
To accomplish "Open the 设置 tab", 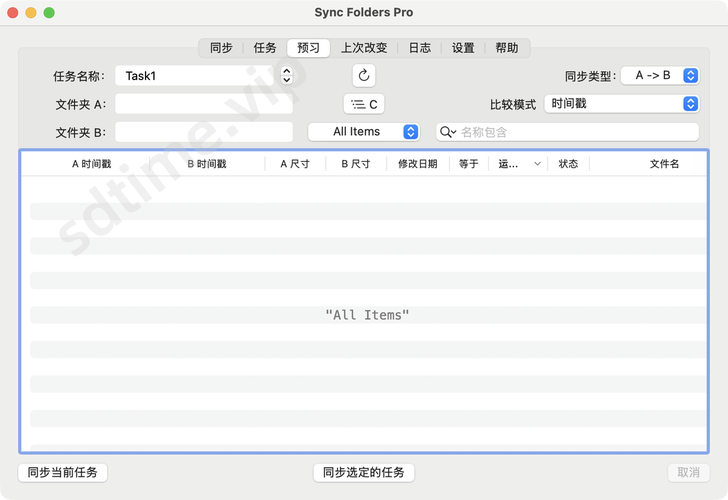I will [463, 48].
